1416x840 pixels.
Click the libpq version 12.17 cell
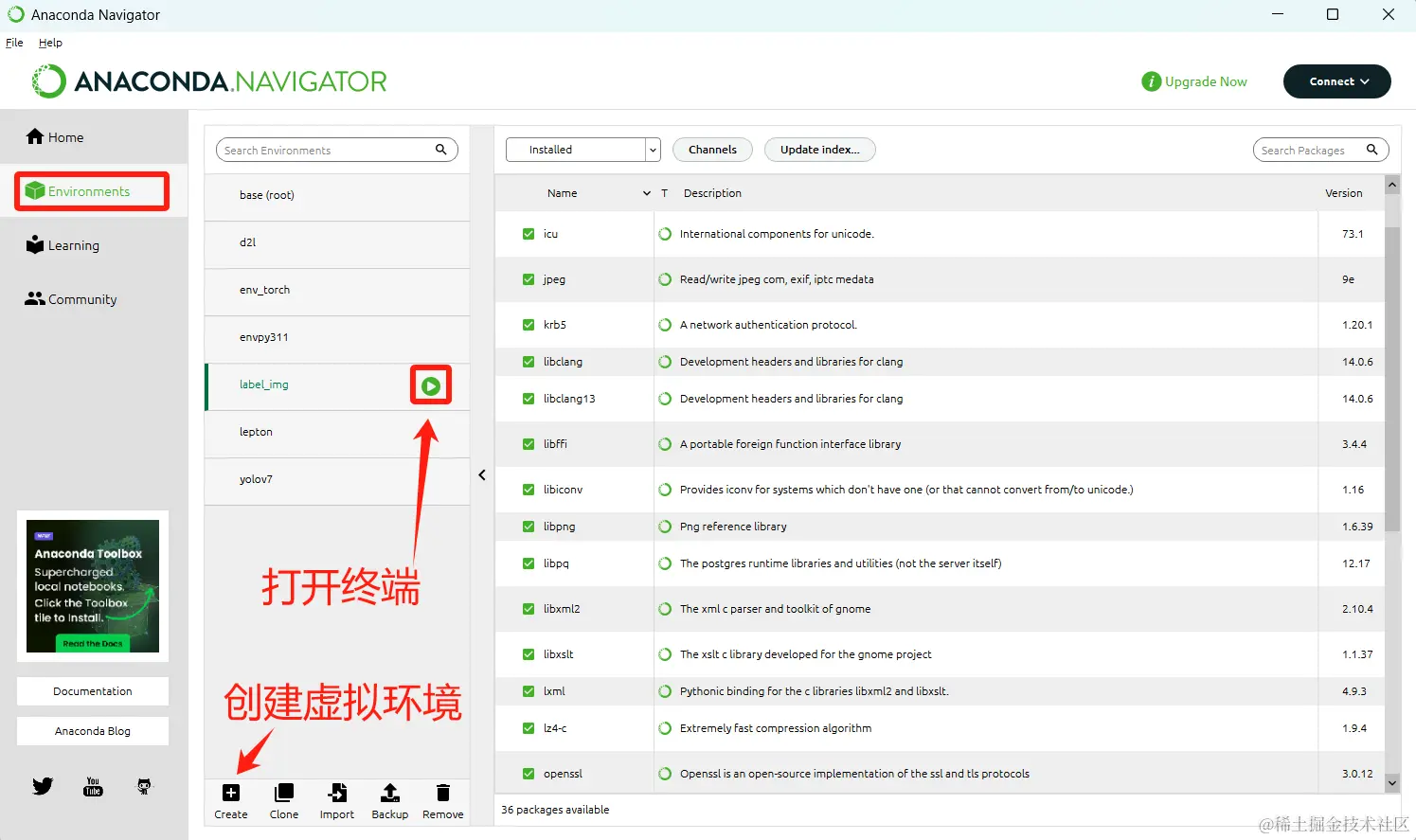(x=1355, y=563)
